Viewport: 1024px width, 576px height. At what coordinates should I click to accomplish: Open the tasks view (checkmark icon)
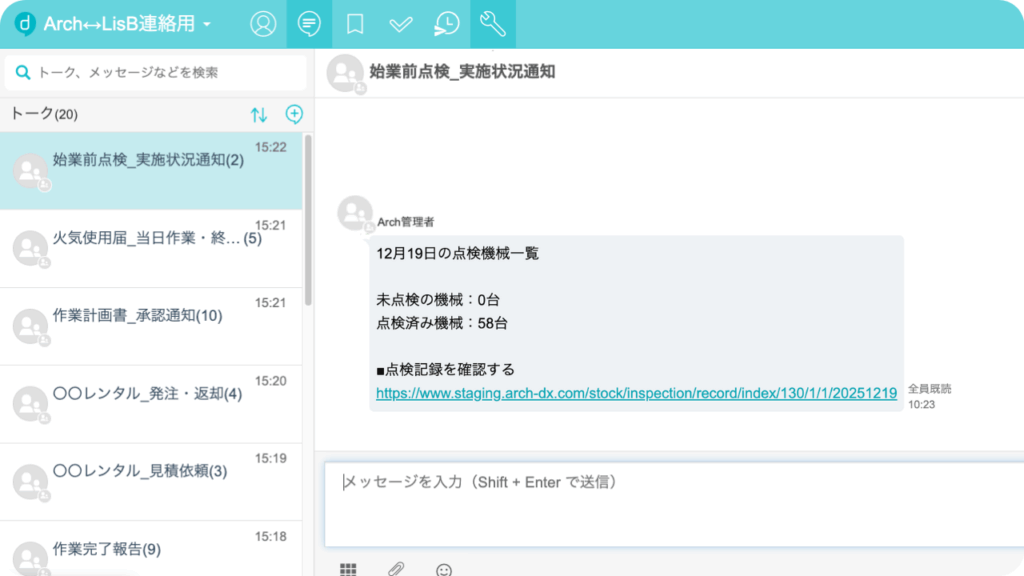pyautogui.click(x=400, y=24)
